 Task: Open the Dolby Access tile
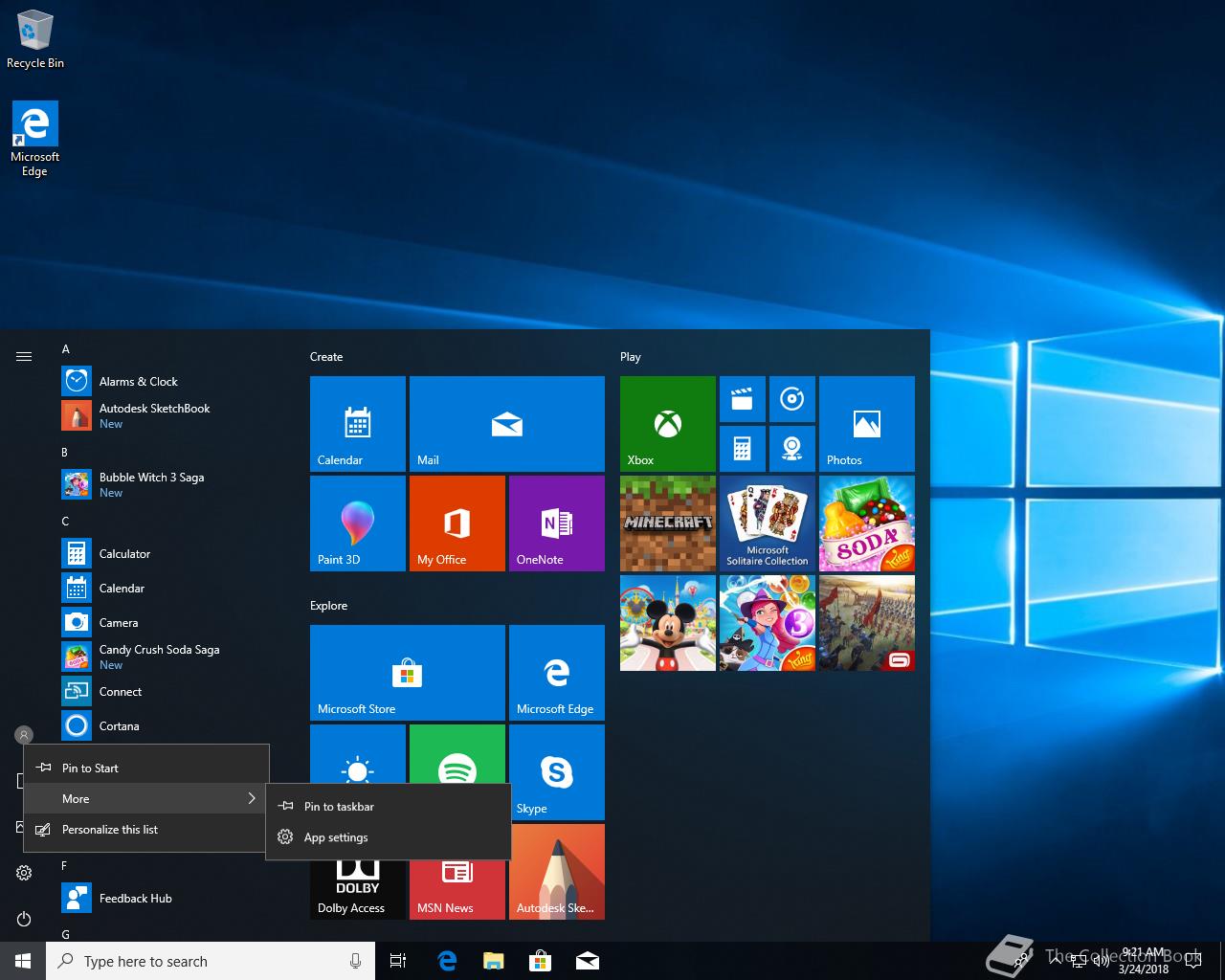pyautogui.click(x=358, y=890)
